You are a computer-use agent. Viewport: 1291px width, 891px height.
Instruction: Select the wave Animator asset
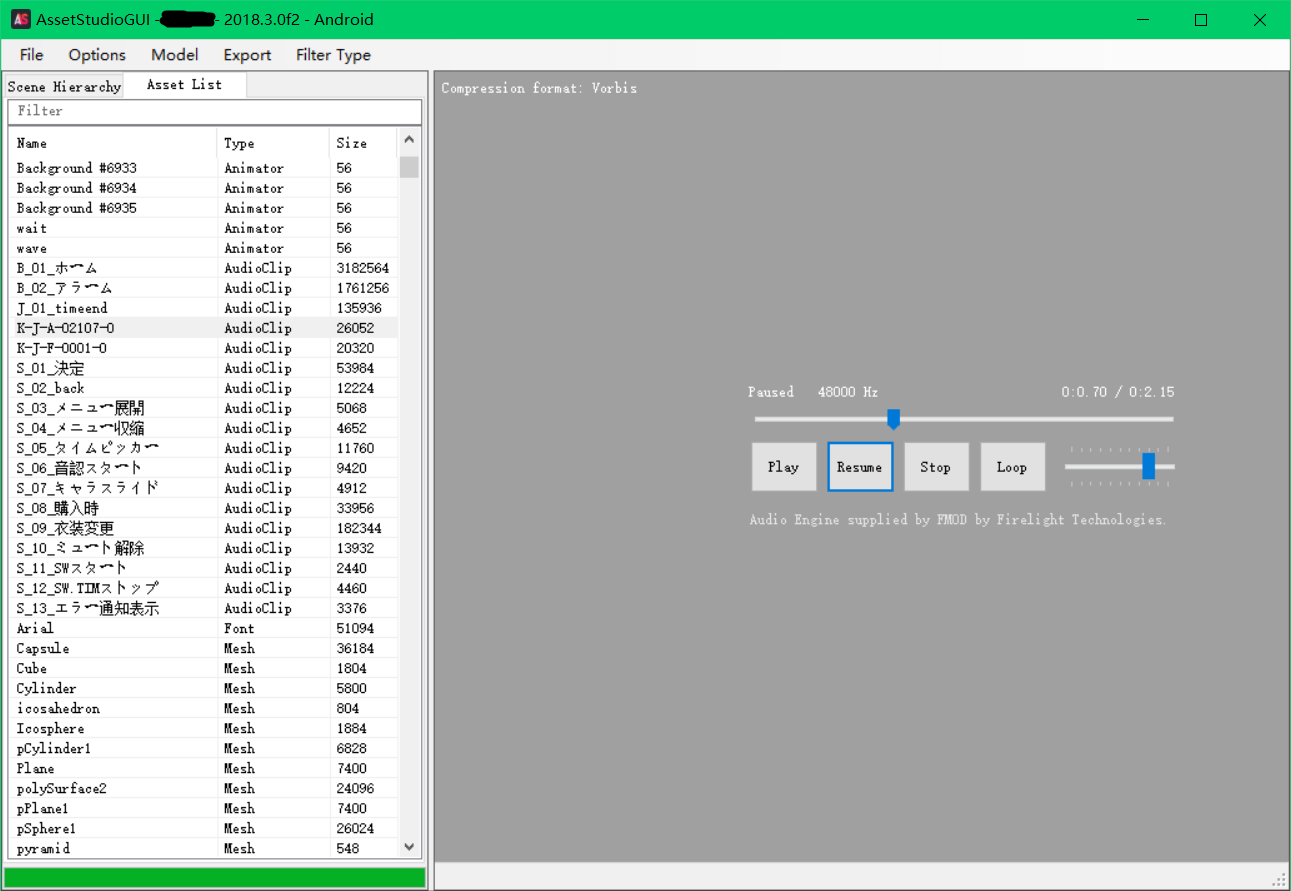coord(203,248)
